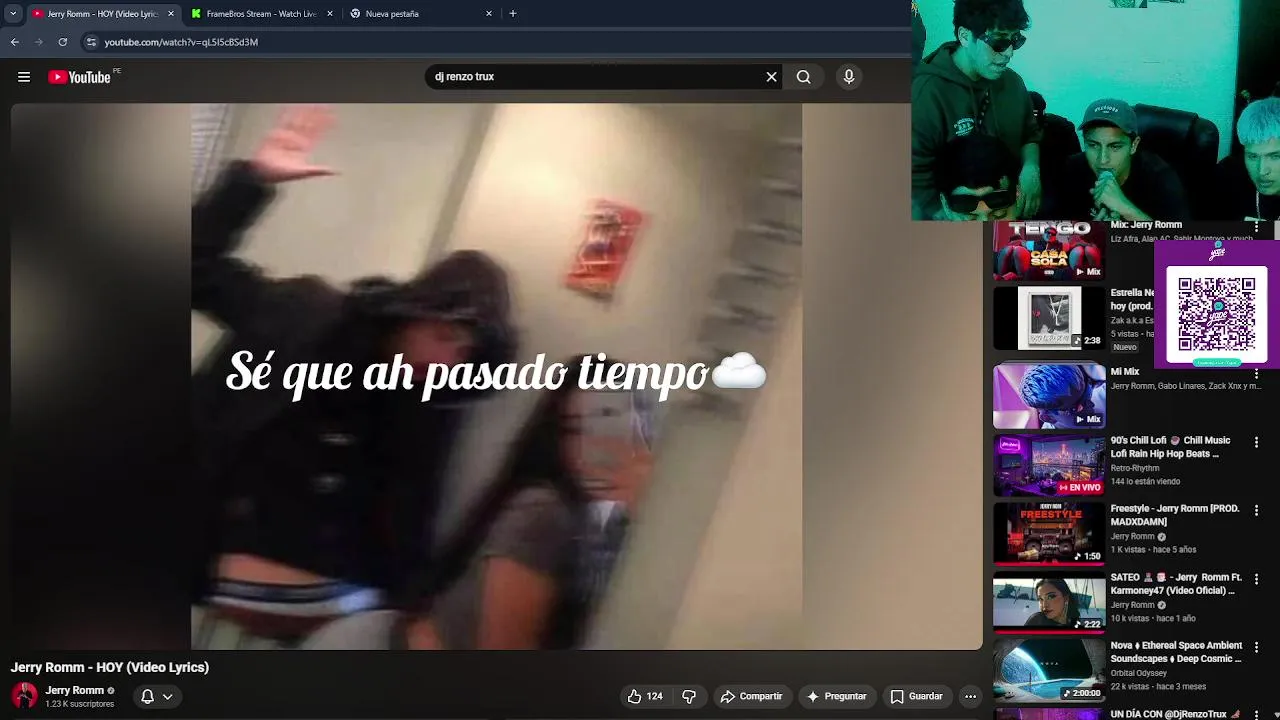Open more actions ellipsis under video
This screenshot has width=1280, height=720.
pyautogui.click(x=970, y=696)
